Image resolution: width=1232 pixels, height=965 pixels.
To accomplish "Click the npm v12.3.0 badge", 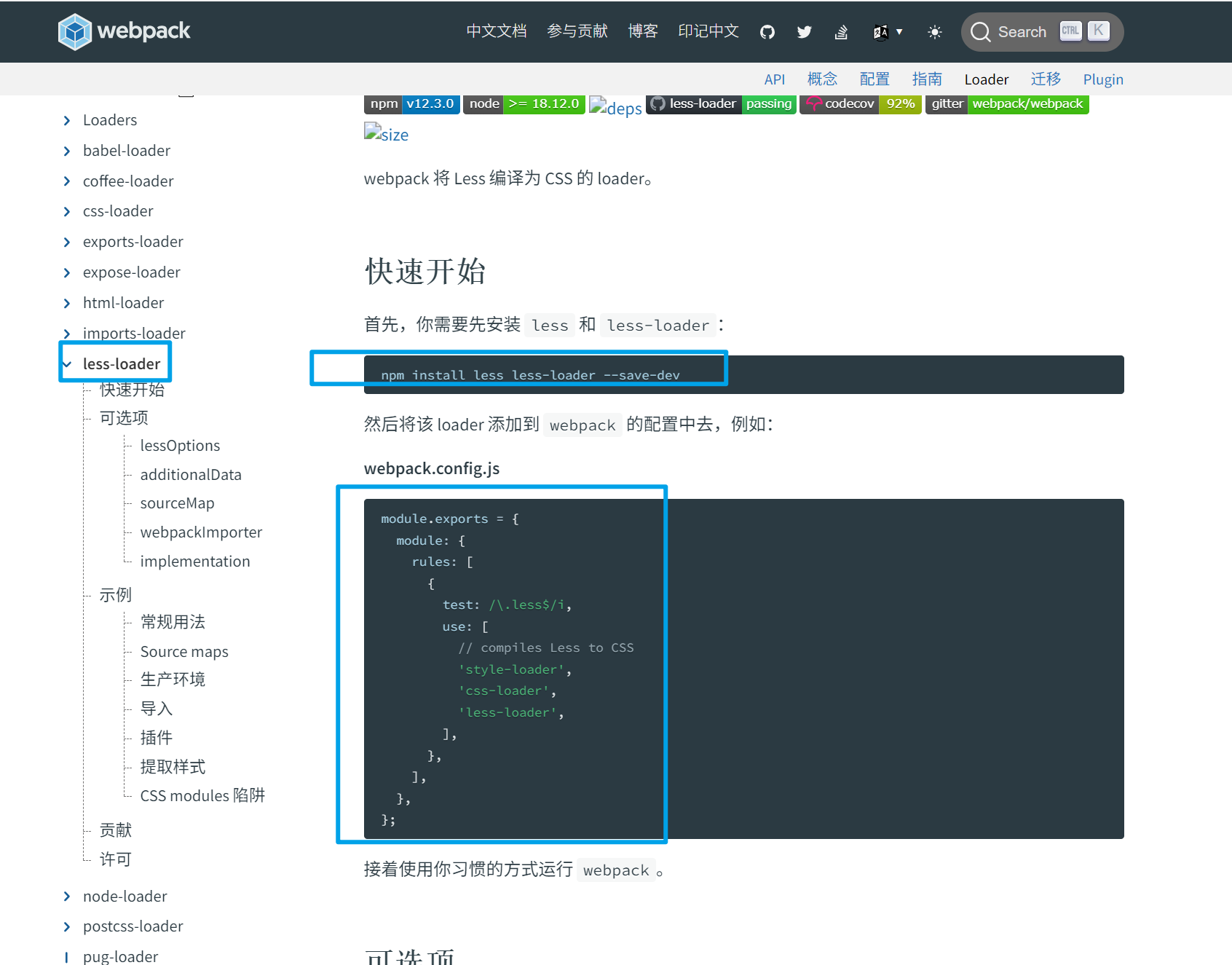I will [x=411, y=104].
